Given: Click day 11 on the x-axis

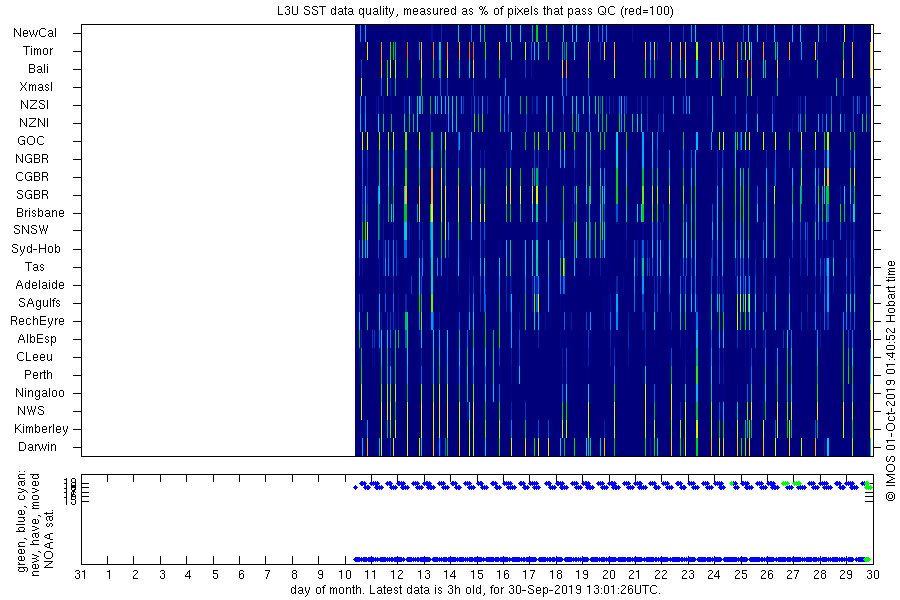Looking at the screenshot, I should (370, 575).
